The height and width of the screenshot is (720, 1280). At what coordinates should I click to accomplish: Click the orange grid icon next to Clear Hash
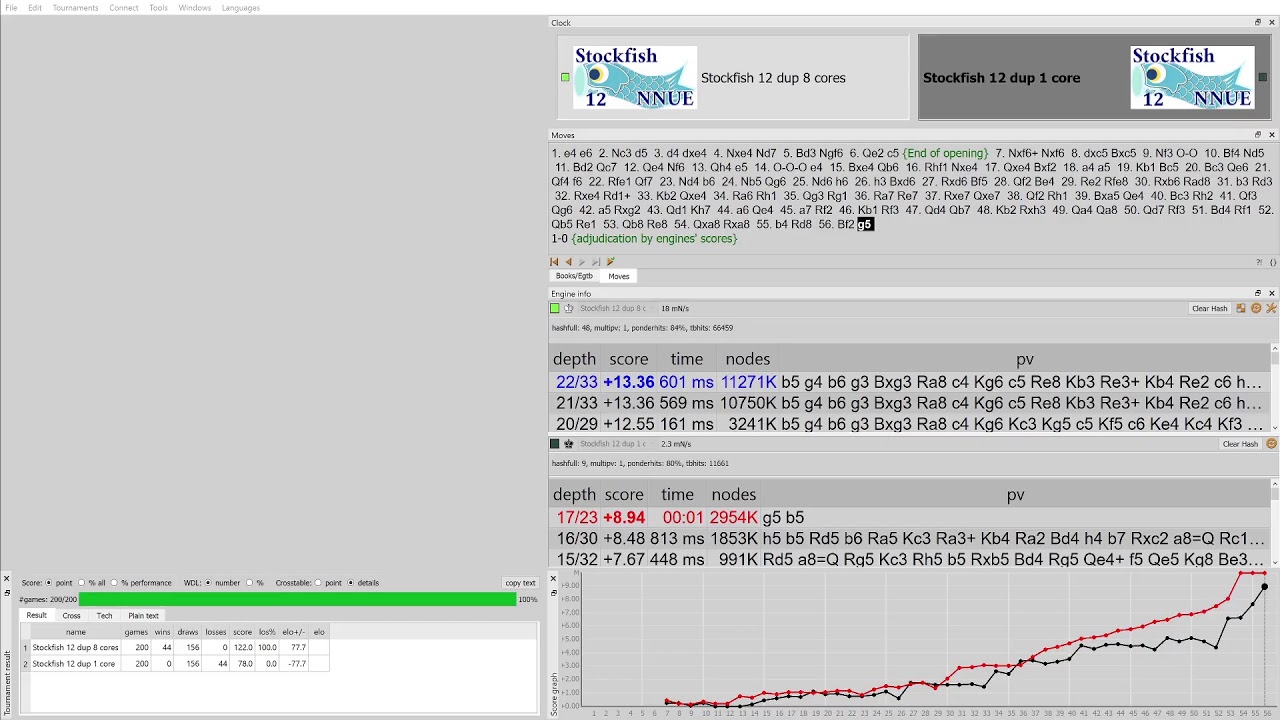click(1241, 309)
